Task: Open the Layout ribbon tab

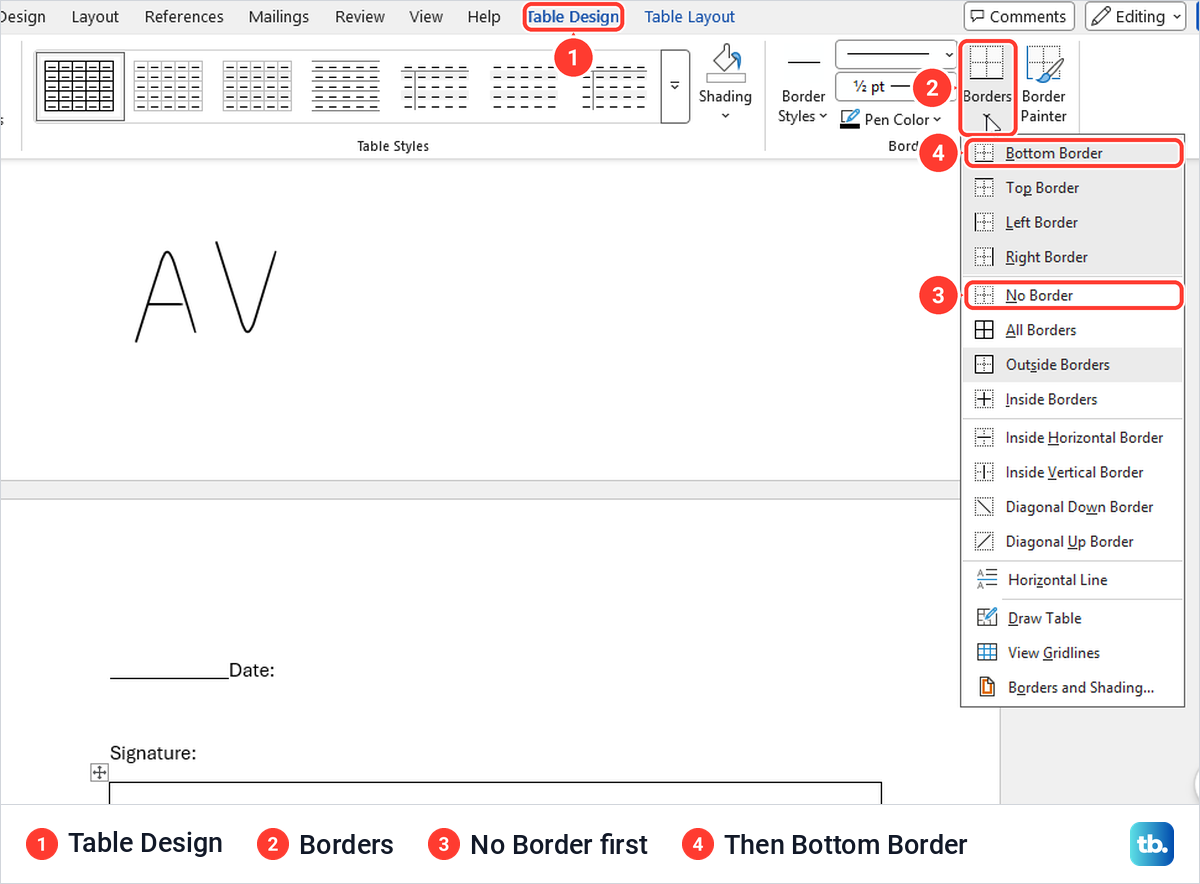Action: (x=95, y=17)
